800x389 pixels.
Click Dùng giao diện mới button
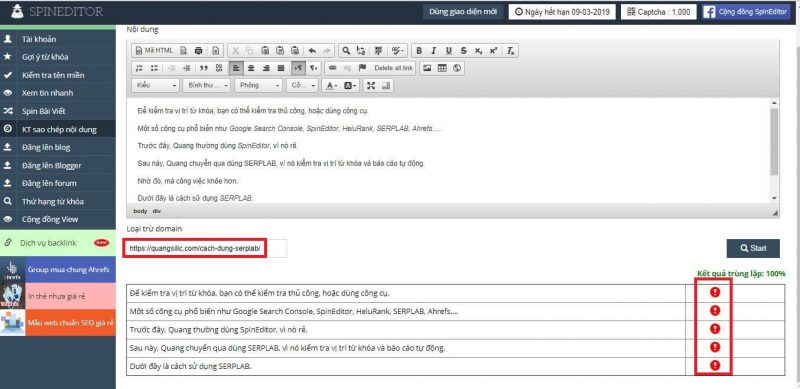pos(463,12)
